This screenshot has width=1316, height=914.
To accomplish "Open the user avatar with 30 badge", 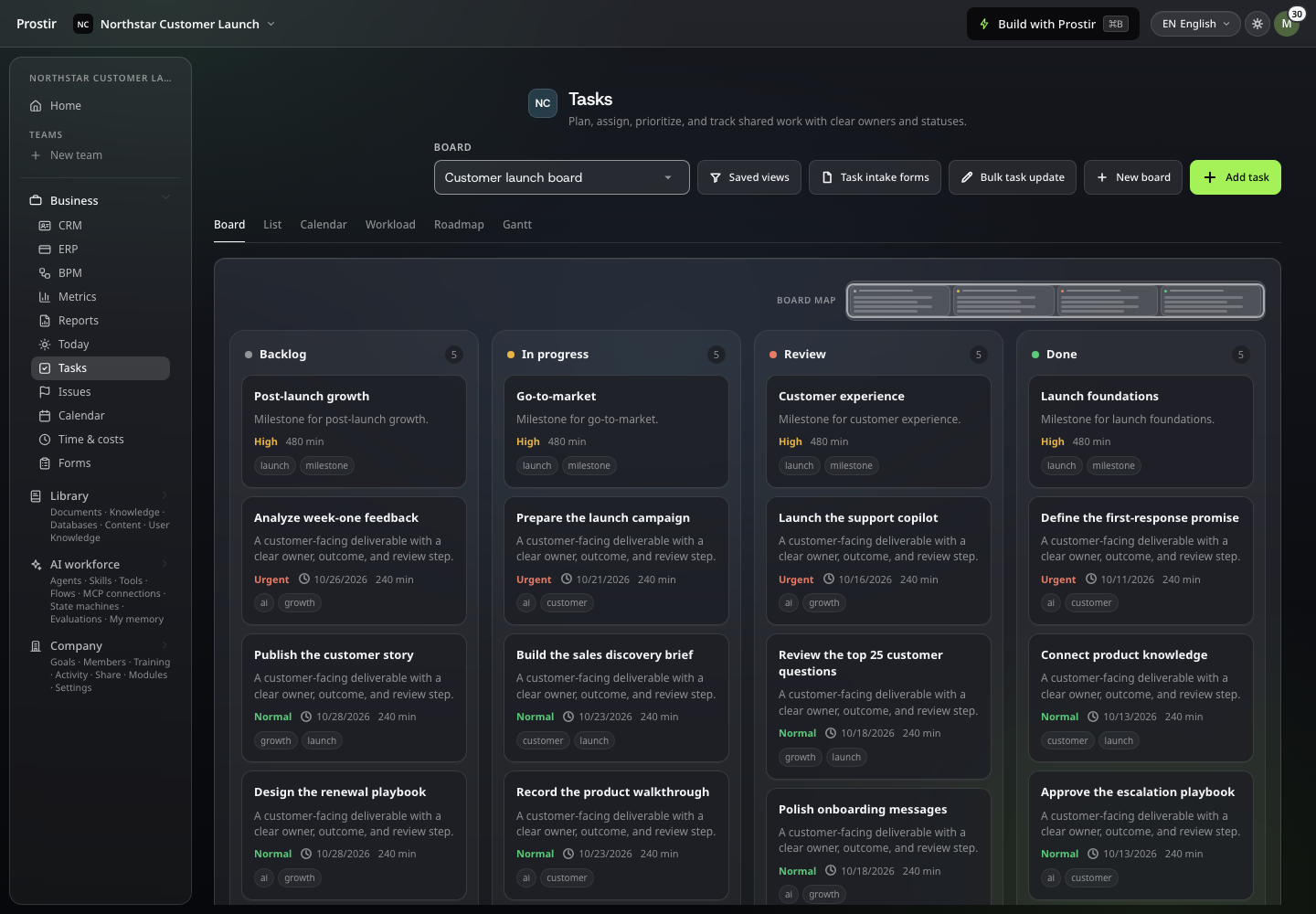I will click(x=1287, y=24).
